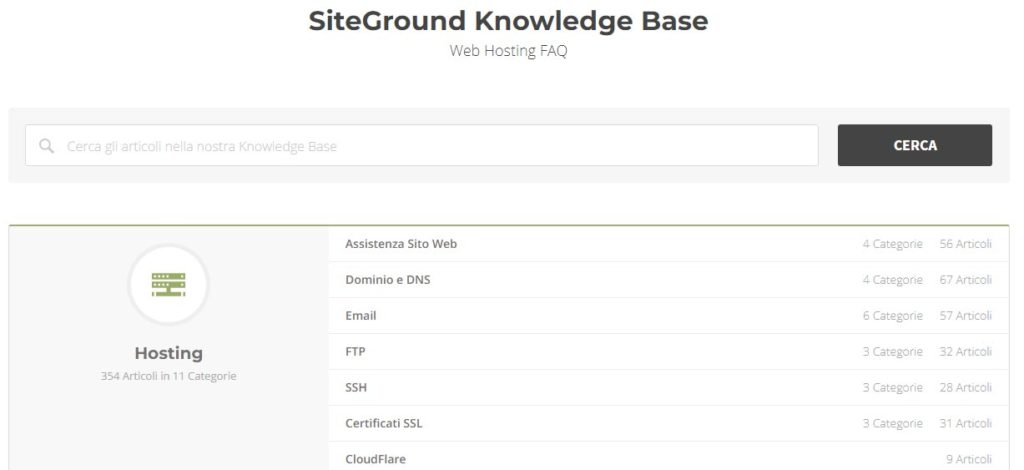Open the CloudFlare category
Image resolution: width=1024 pixels, height=470 pixels.
pos(376,460)
